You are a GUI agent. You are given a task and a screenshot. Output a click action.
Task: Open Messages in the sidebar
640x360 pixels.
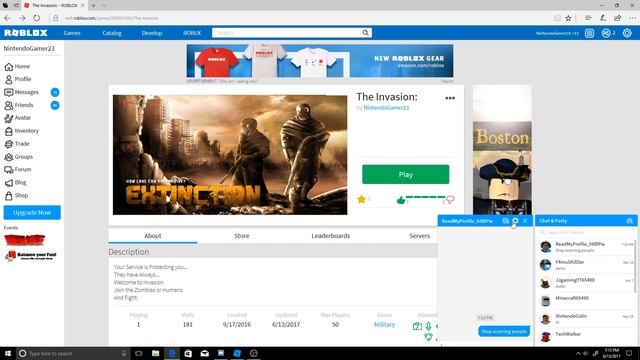(21, 92)
